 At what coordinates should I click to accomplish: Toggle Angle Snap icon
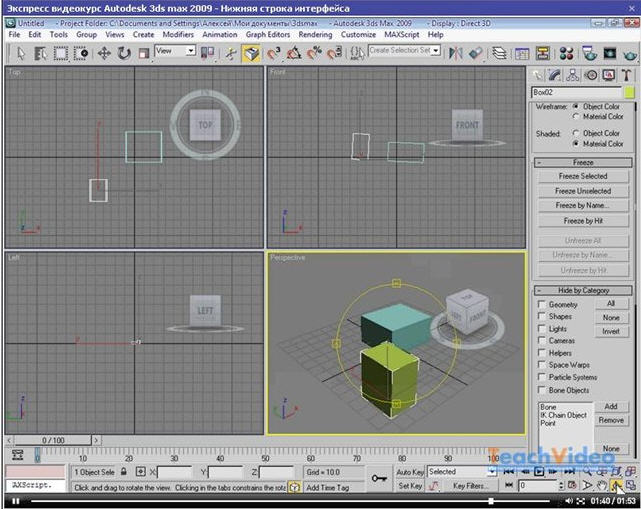(294, 54)
